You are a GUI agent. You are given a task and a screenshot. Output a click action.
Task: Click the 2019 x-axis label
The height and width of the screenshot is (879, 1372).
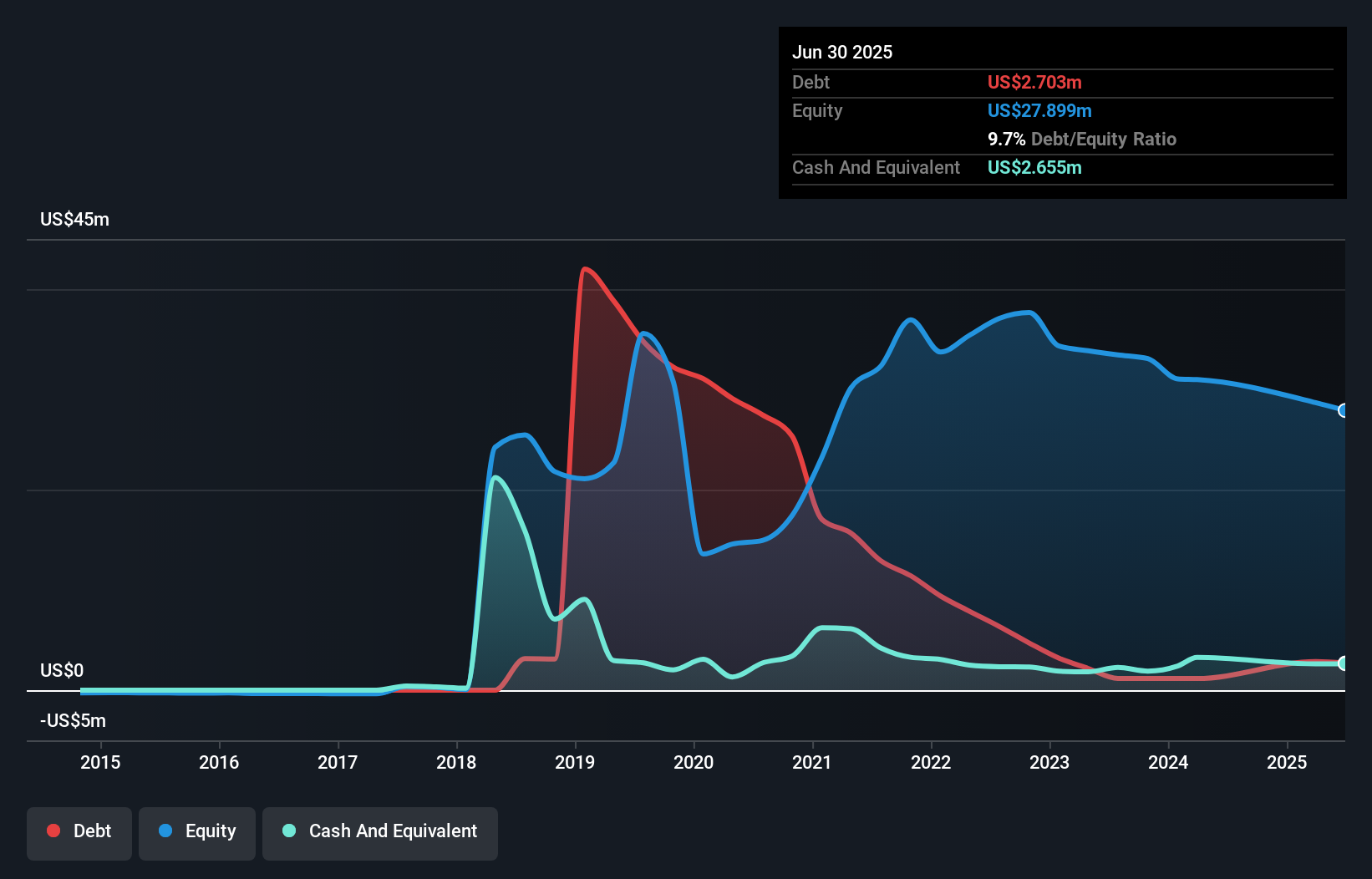(x=575, y=762)
